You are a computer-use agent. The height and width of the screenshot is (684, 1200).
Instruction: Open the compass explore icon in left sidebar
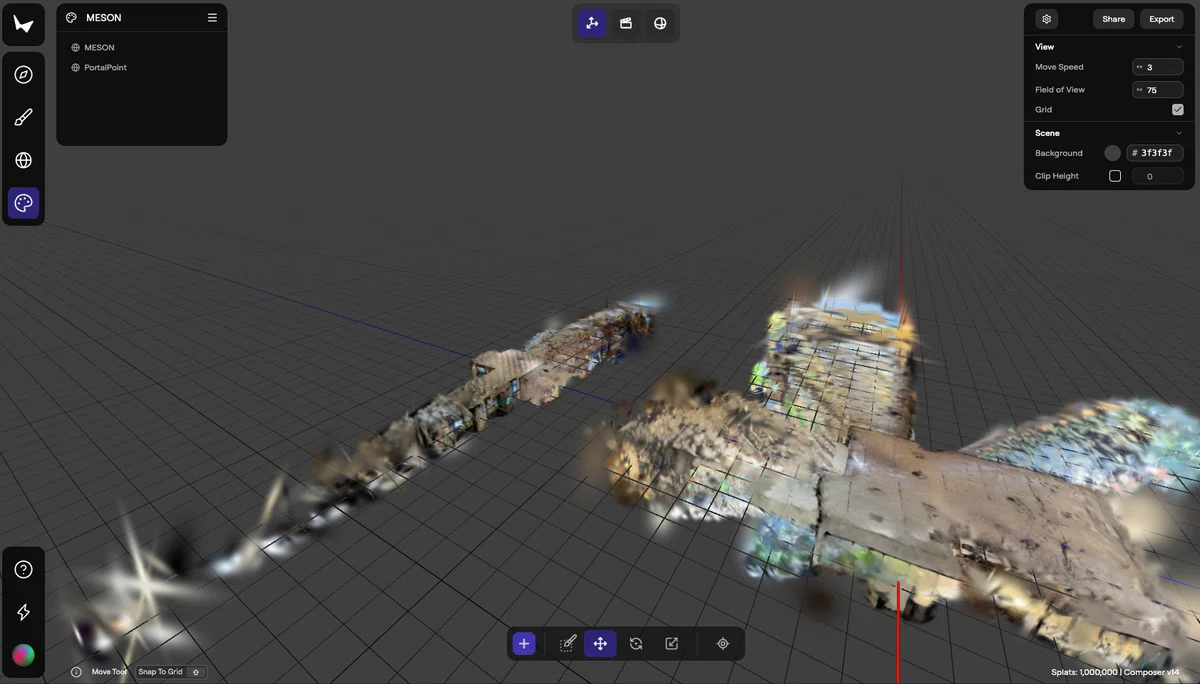tap(24, 75)
